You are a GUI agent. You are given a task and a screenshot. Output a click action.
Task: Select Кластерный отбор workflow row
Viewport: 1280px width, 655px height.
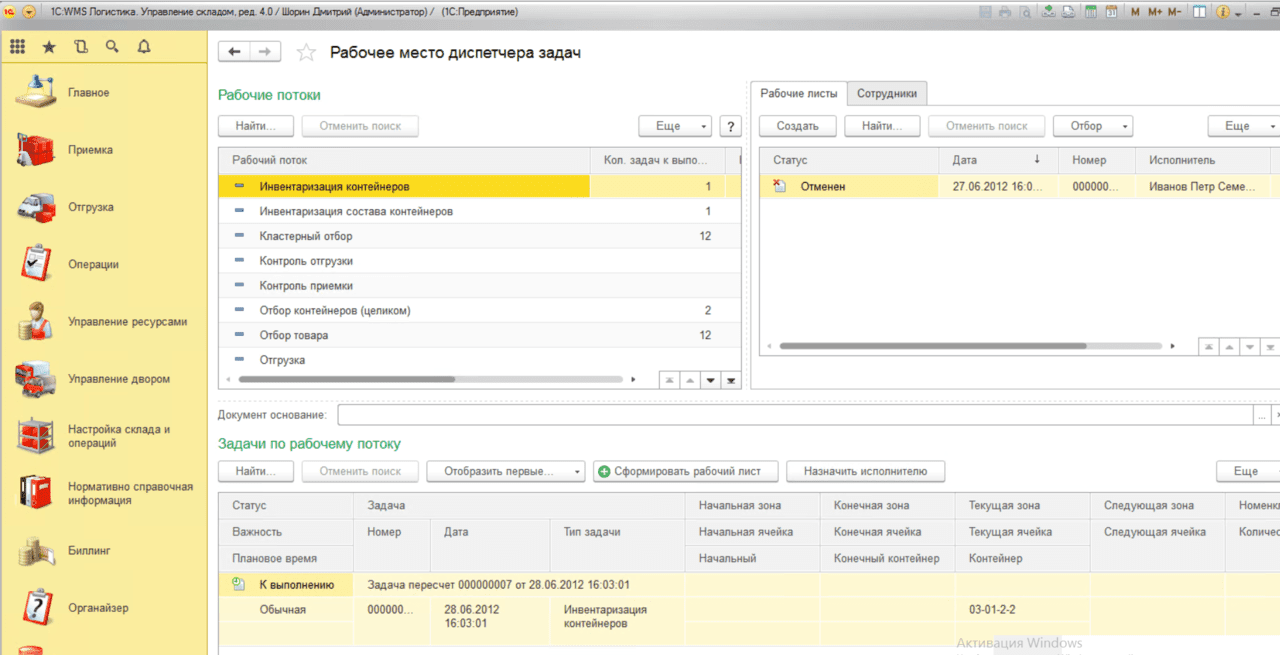[479, 236]
